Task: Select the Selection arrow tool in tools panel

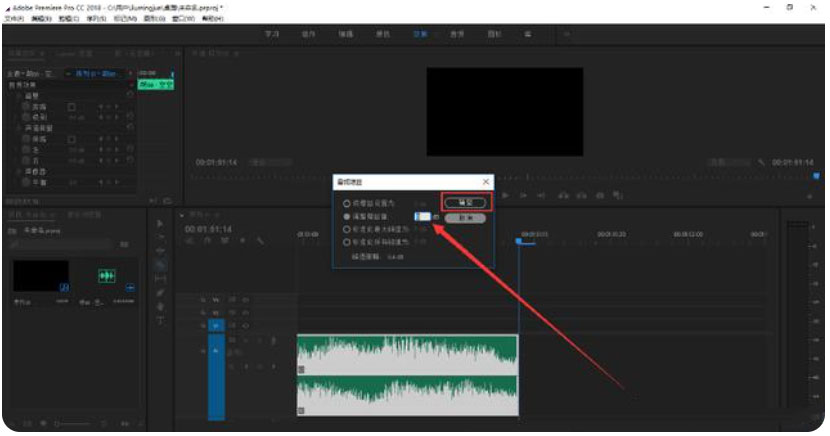Action: point(160,222)
